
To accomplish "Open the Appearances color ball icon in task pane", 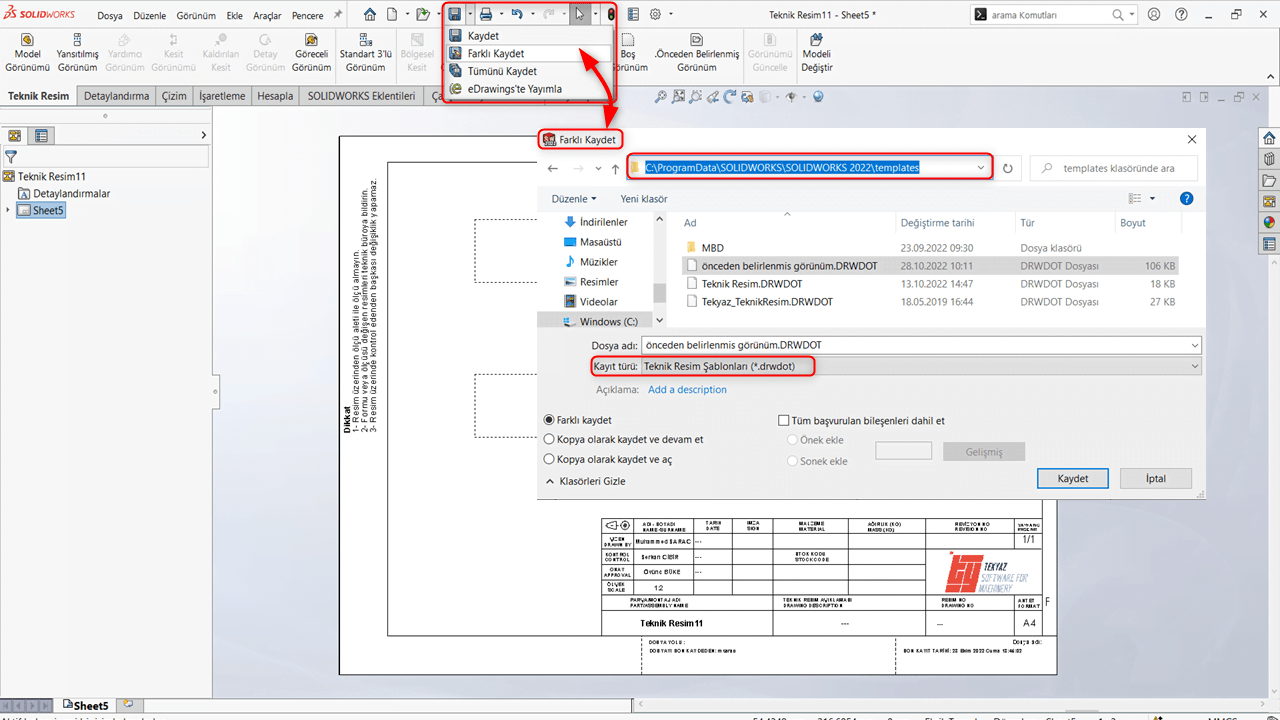I will point(1269,223).
